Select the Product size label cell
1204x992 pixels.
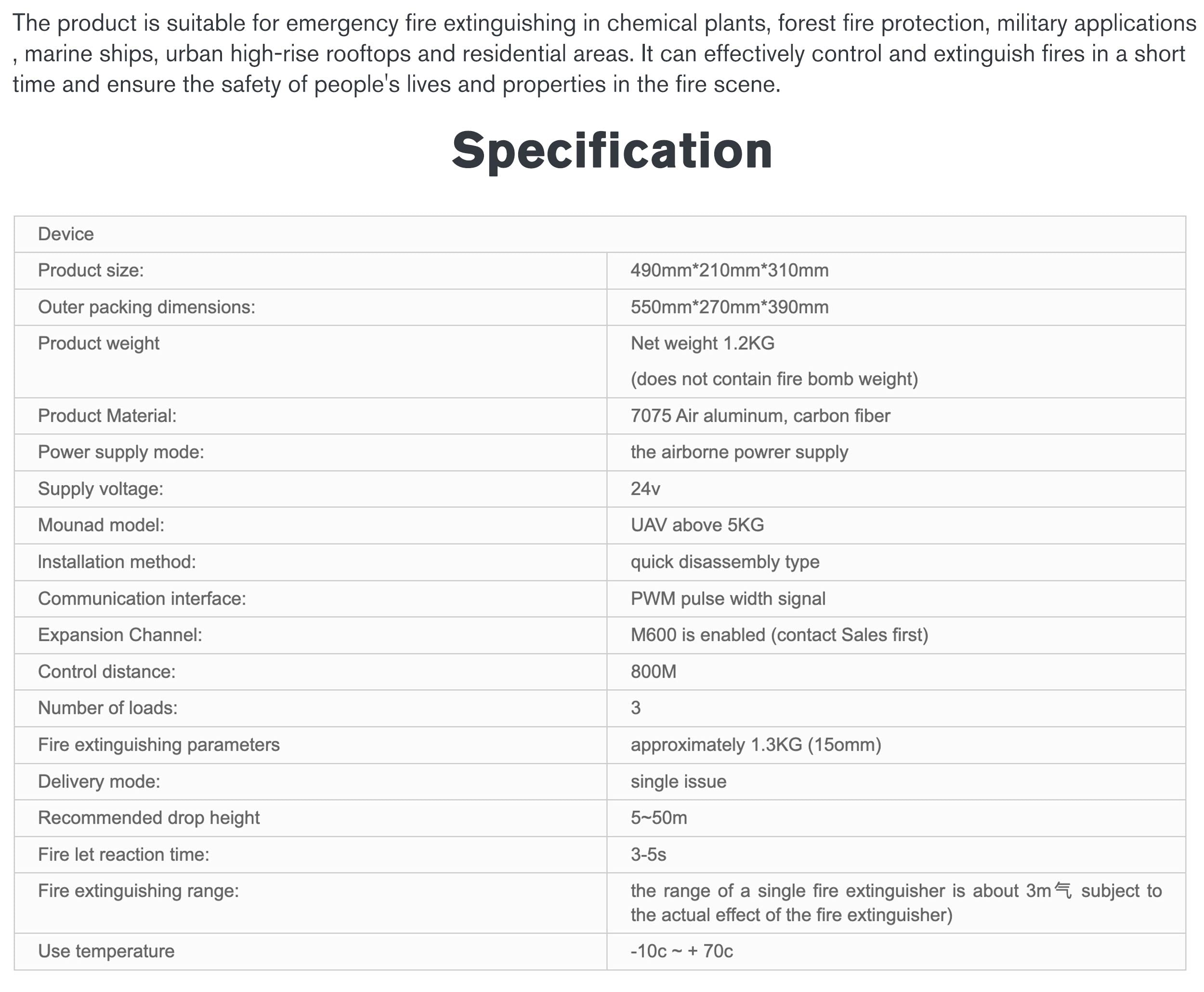tap(91, 270)
